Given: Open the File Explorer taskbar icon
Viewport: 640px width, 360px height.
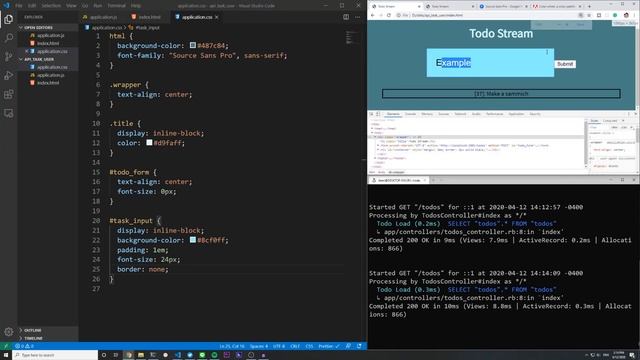Looking at the screenshot, I should (x=141, y=355).
